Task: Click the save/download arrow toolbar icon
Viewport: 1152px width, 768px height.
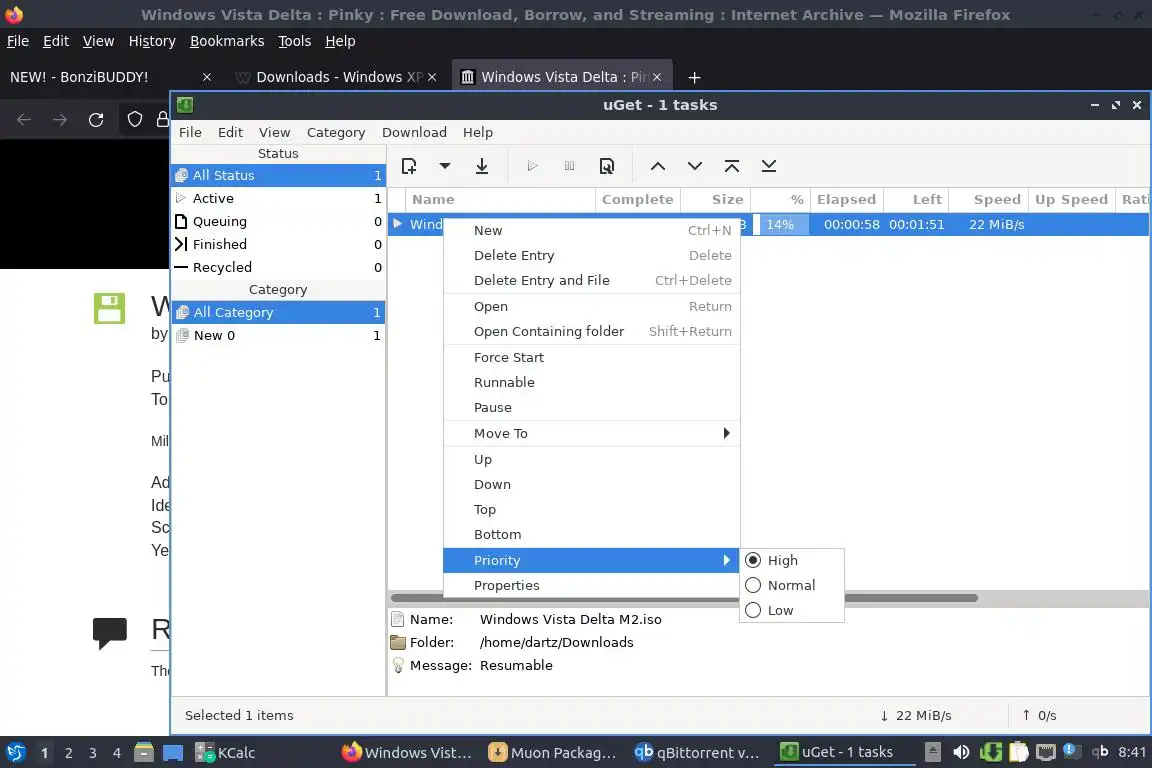Action: tap(482, 166)
